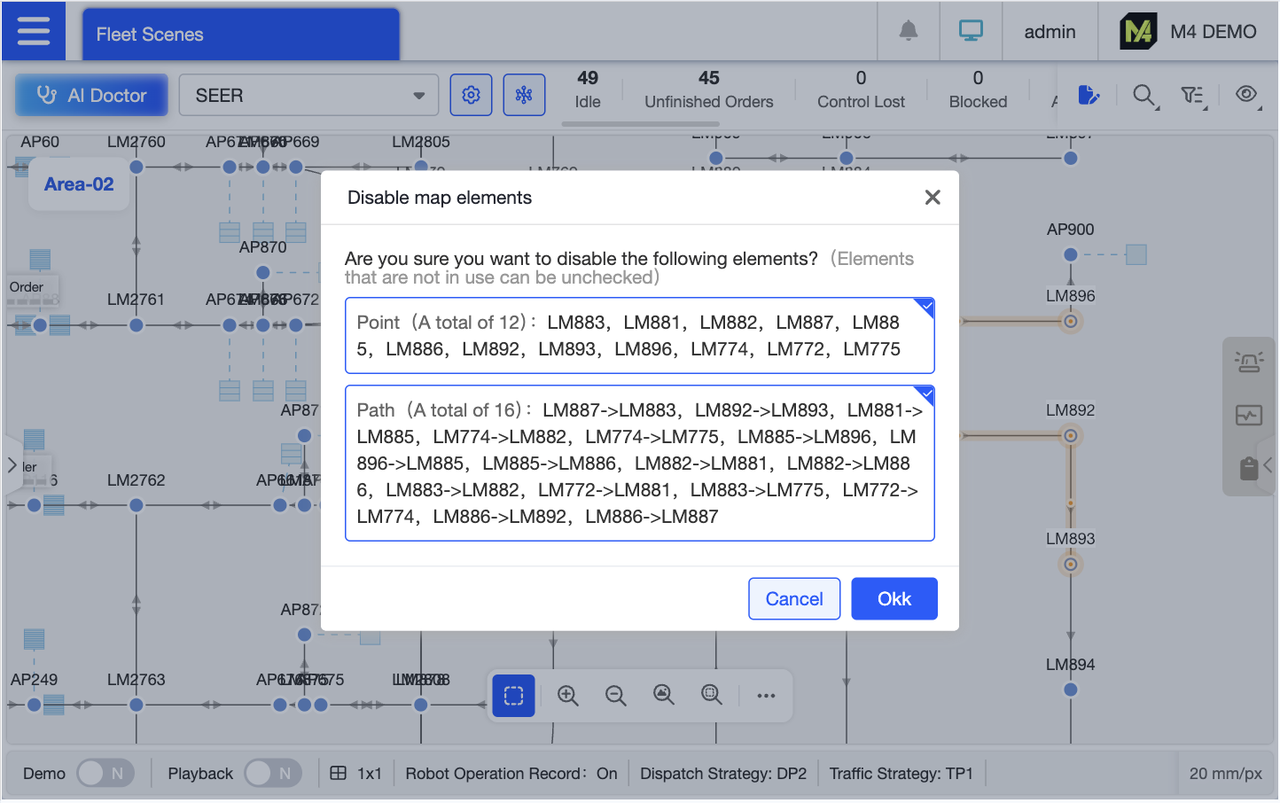The height and width of the screenshot is (803, 1280).
Task: Open the SEER scene dropdown
Action: [x=308, y=94]
